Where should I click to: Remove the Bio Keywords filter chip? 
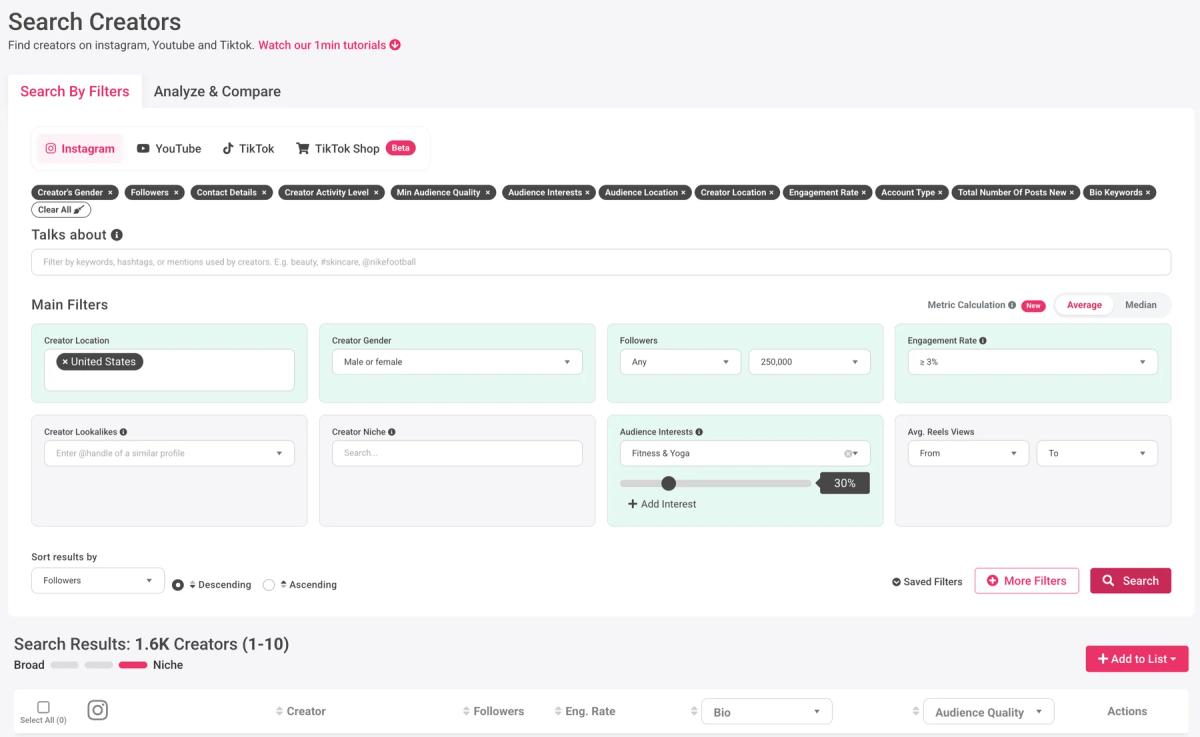pos(1148,193)
